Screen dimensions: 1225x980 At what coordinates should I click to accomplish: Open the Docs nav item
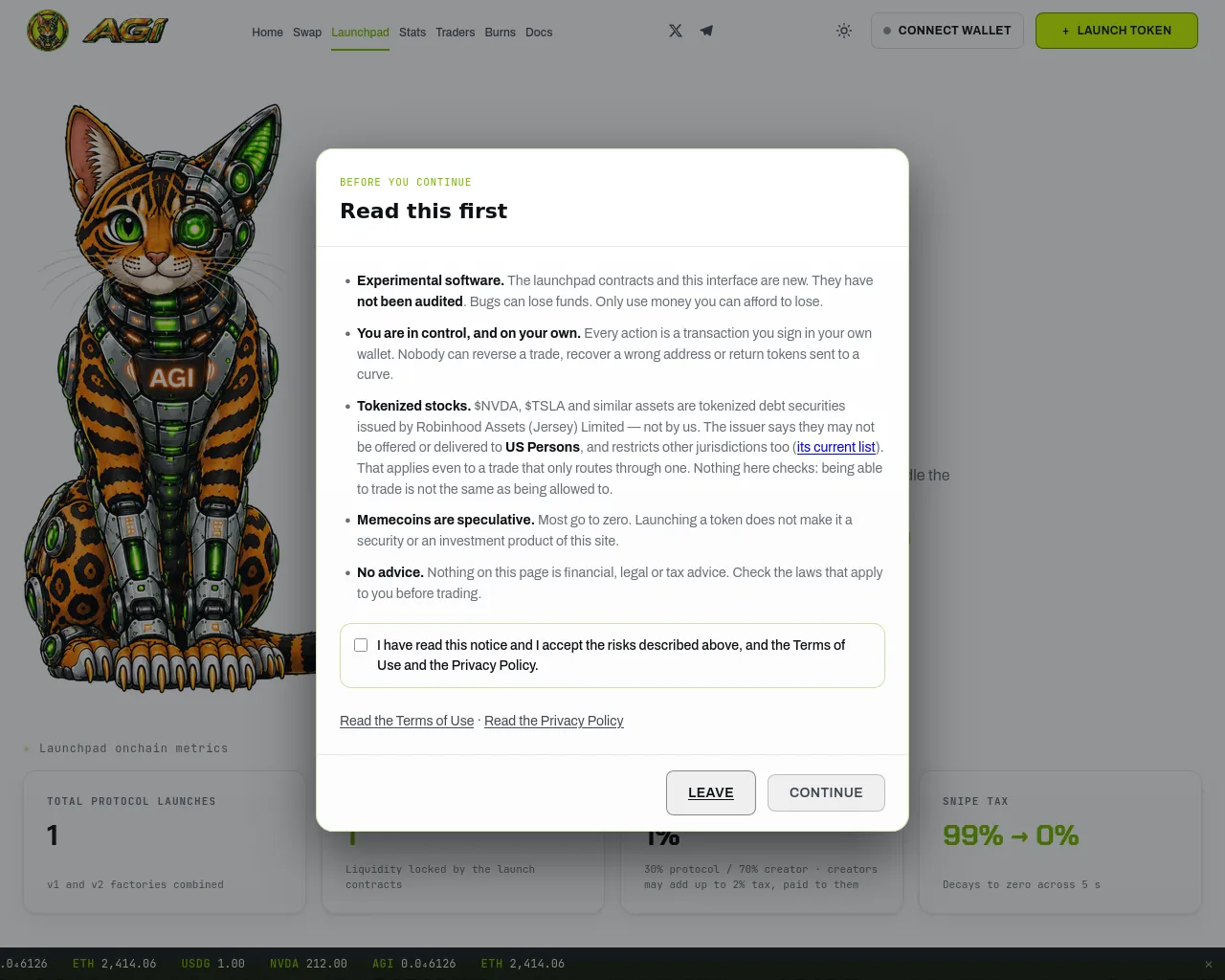tap(539, 33)
